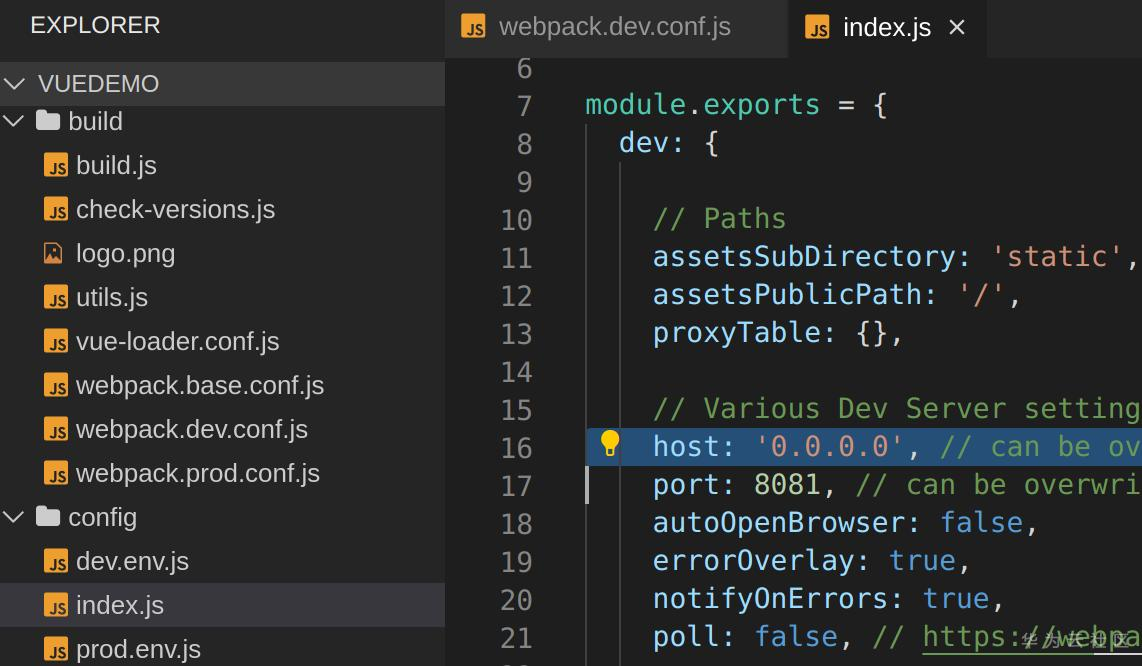The width and height of the screenshot is (1142, 666).
Task: Click the 'port' key on line 17
Action: (686, 484)
